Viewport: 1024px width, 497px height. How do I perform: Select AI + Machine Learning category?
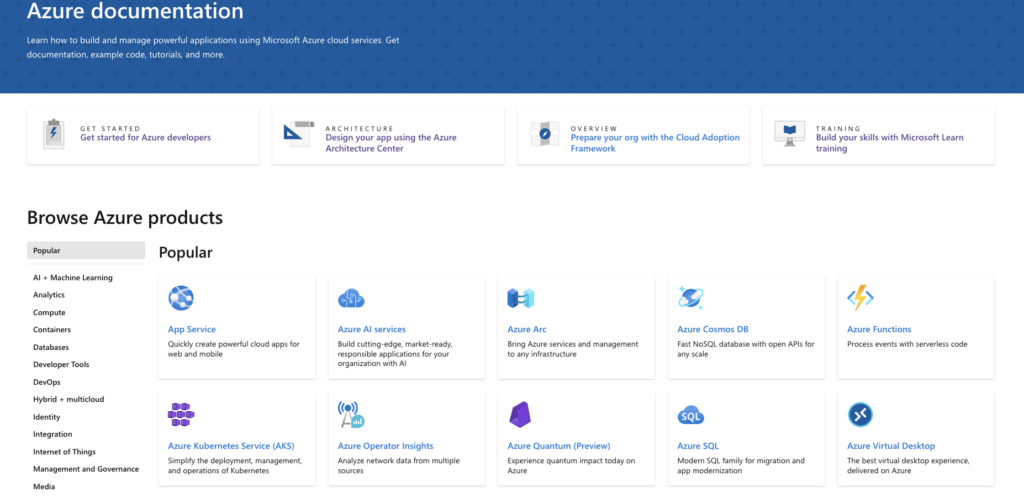72,278
